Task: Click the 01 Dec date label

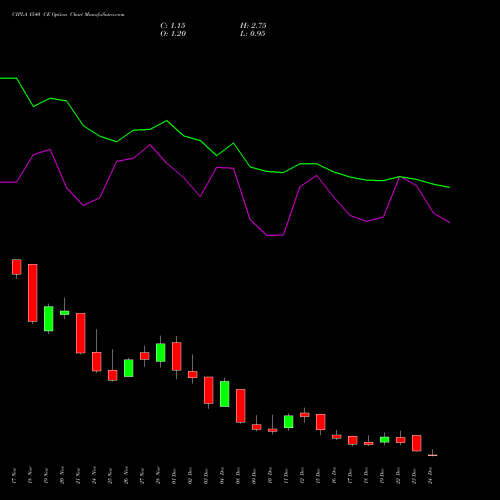Action: [174, 476]
